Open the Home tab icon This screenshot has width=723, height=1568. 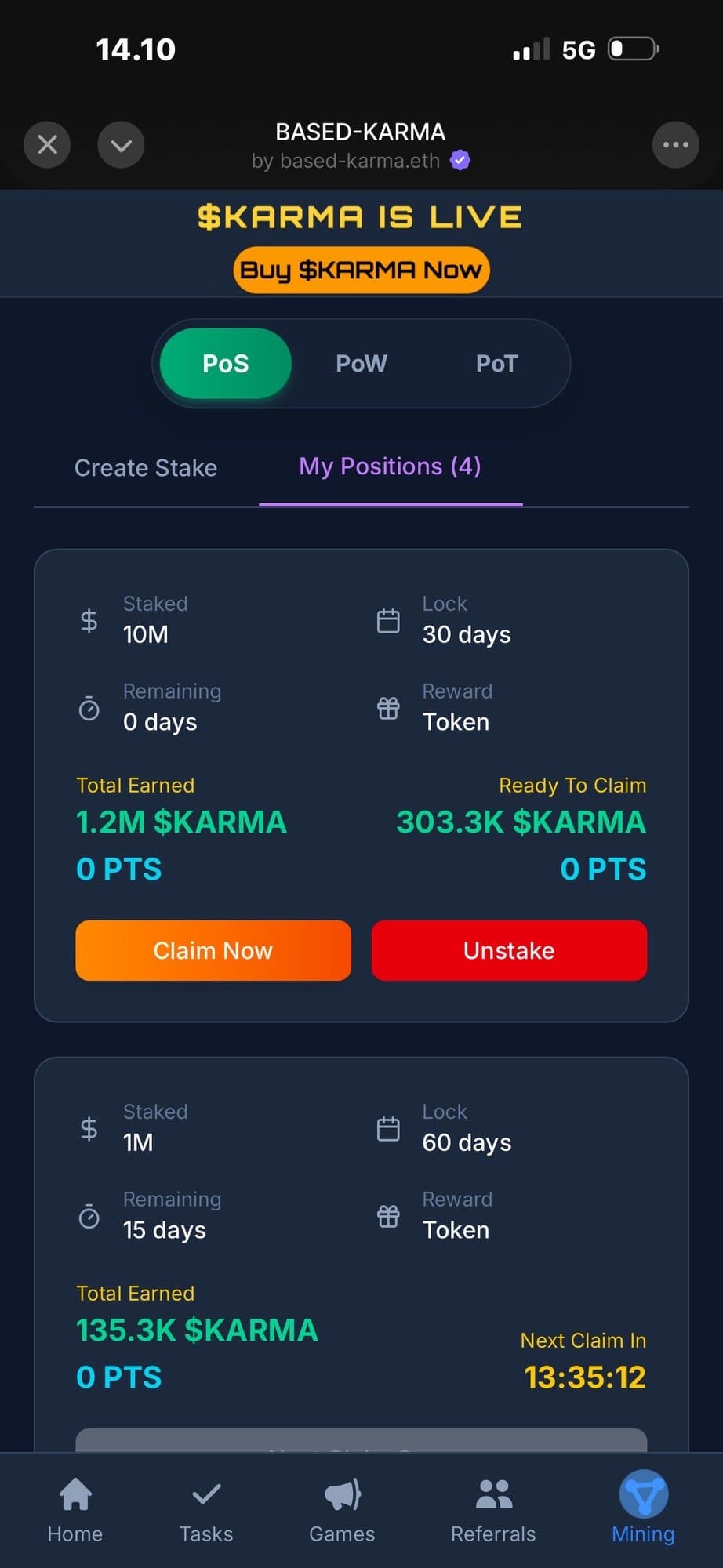(75, 1494)
